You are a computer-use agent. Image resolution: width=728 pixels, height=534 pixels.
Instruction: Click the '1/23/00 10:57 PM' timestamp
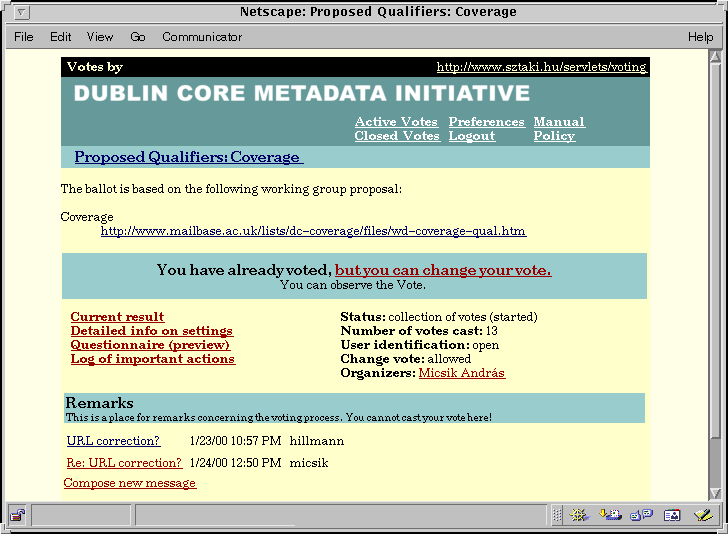tap(235, 441)
